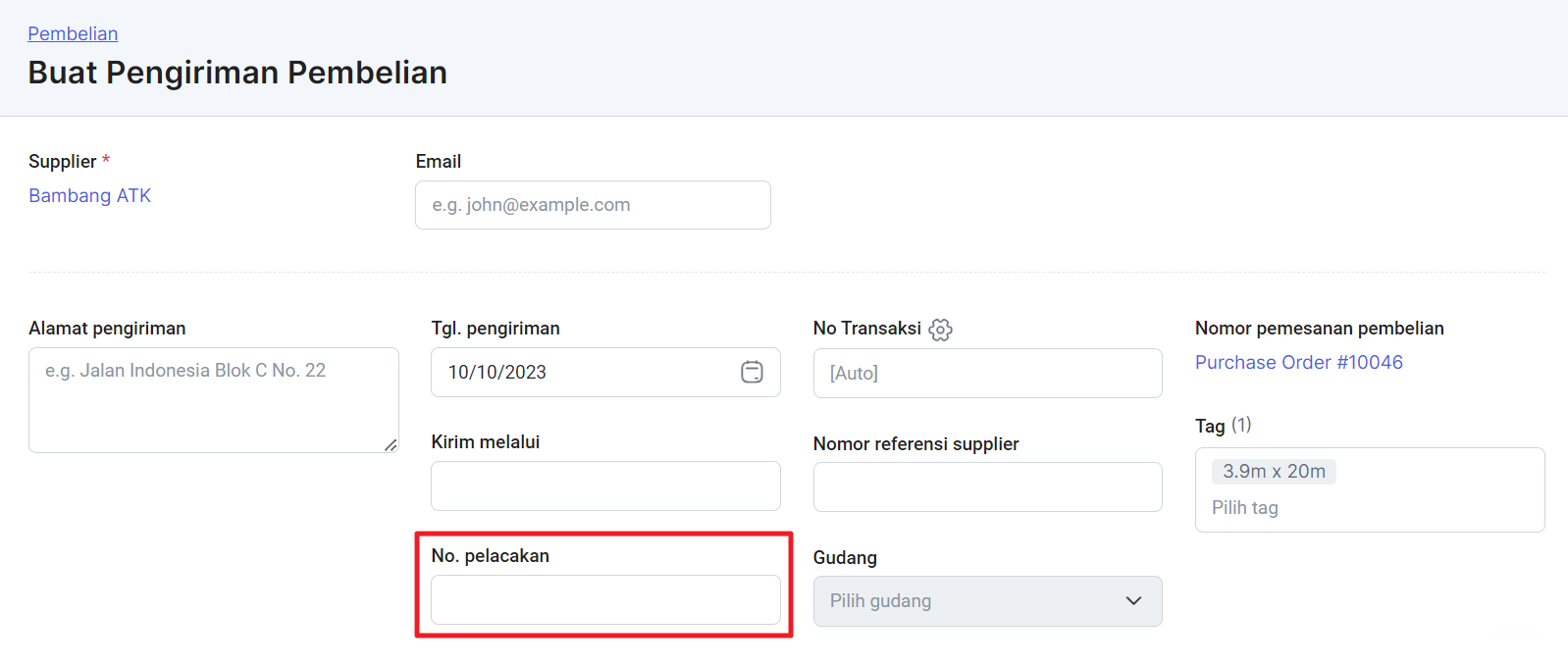Image resolution: width=1568 pixels, height=665 pixels.
Task: Click the Supplier field label
Action: pyautogui.click(x=63, y=161)
